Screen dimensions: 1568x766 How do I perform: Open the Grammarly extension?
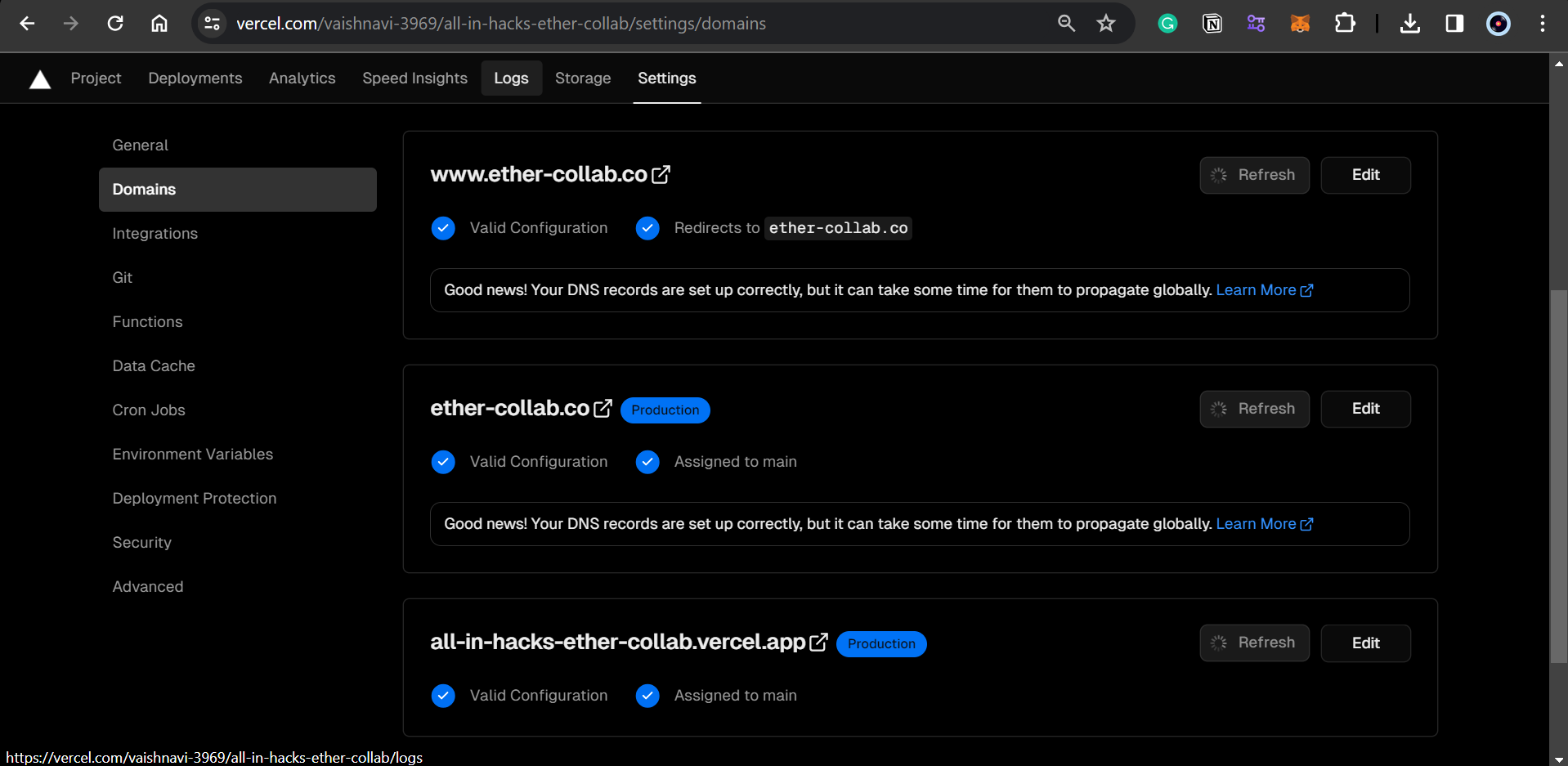click(x=1167, y=24)
